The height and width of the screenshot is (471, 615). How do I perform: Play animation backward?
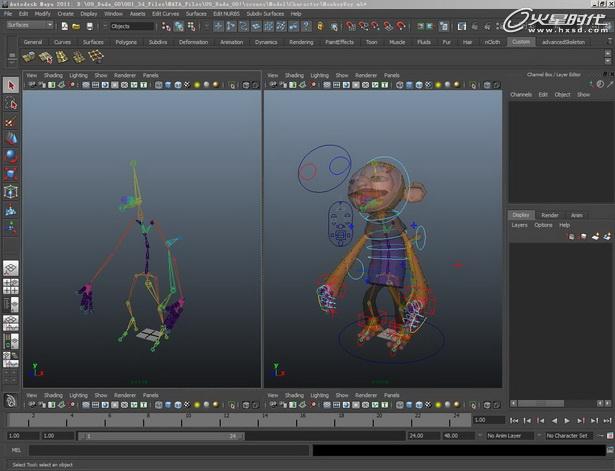pyautogui.click(x=554, y=420)
